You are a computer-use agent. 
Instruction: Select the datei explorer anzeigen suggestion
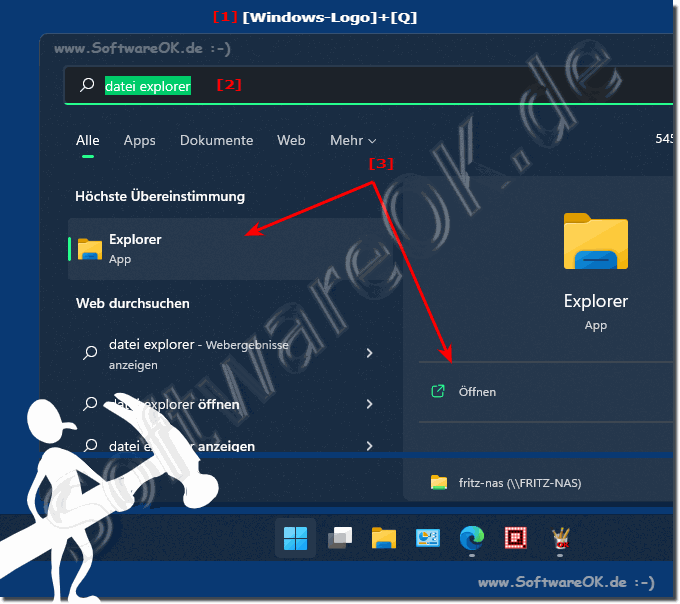click(228, 444)
